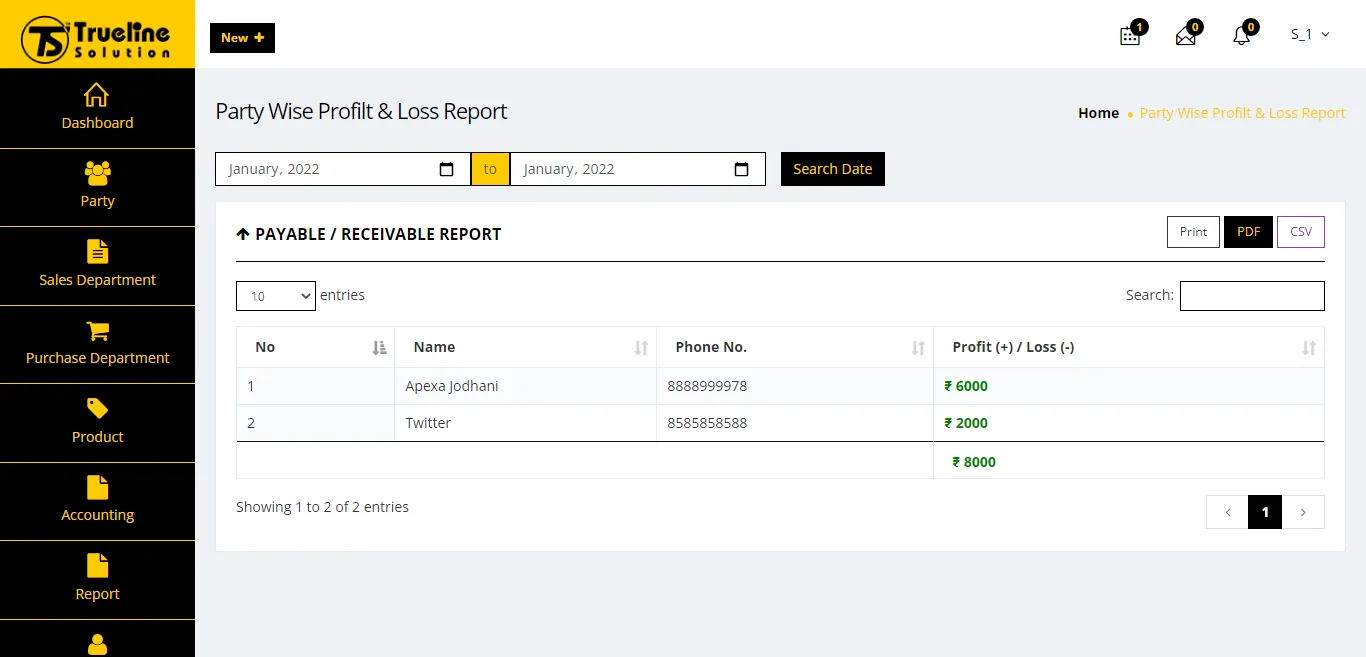Click the Print button
The image size is (1366, 657).
tap(1193, 232)
